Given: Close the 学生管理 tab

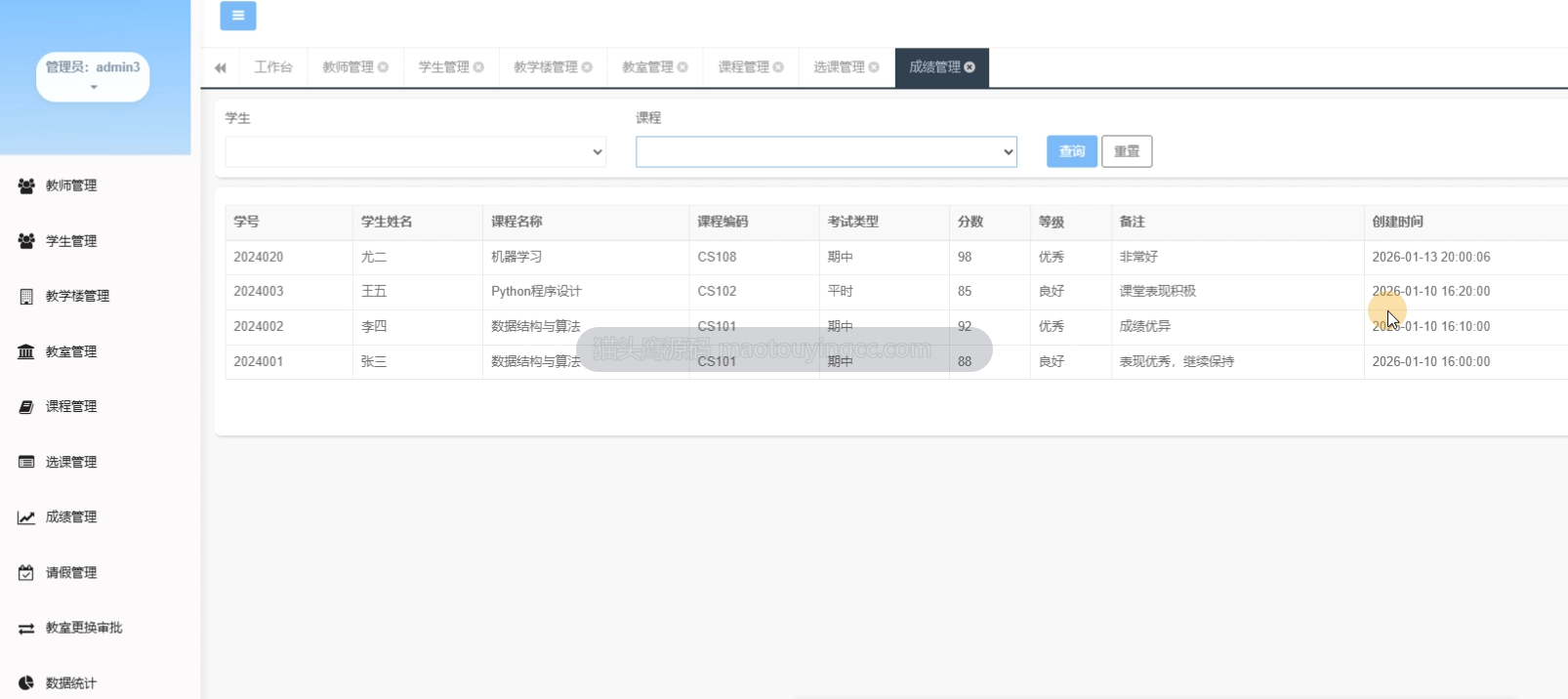Looking at the screenshot, I should tap(479, 67).
